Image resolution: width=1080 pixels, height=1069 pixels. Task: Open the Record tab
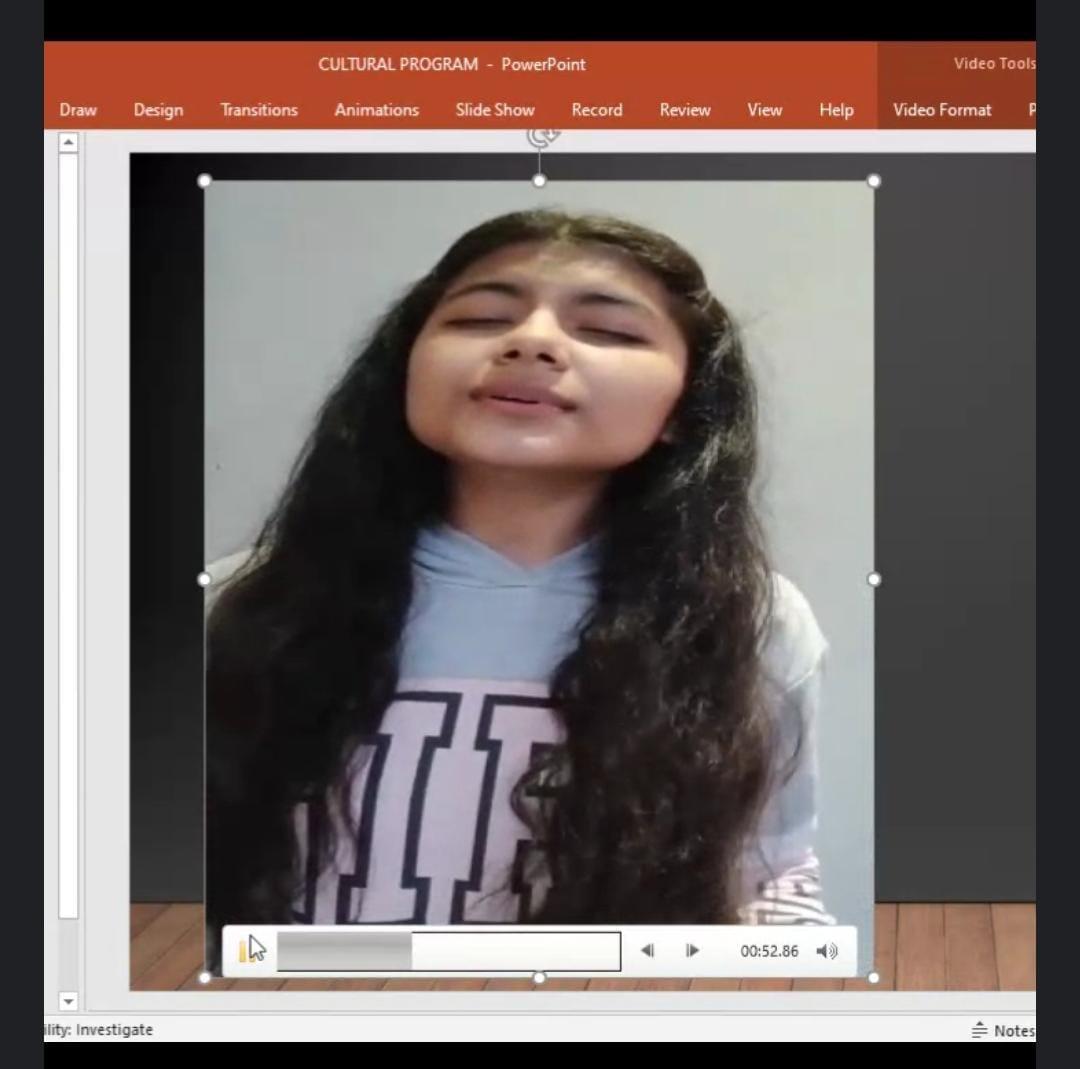pyautogui.click(x=597, y=110)
